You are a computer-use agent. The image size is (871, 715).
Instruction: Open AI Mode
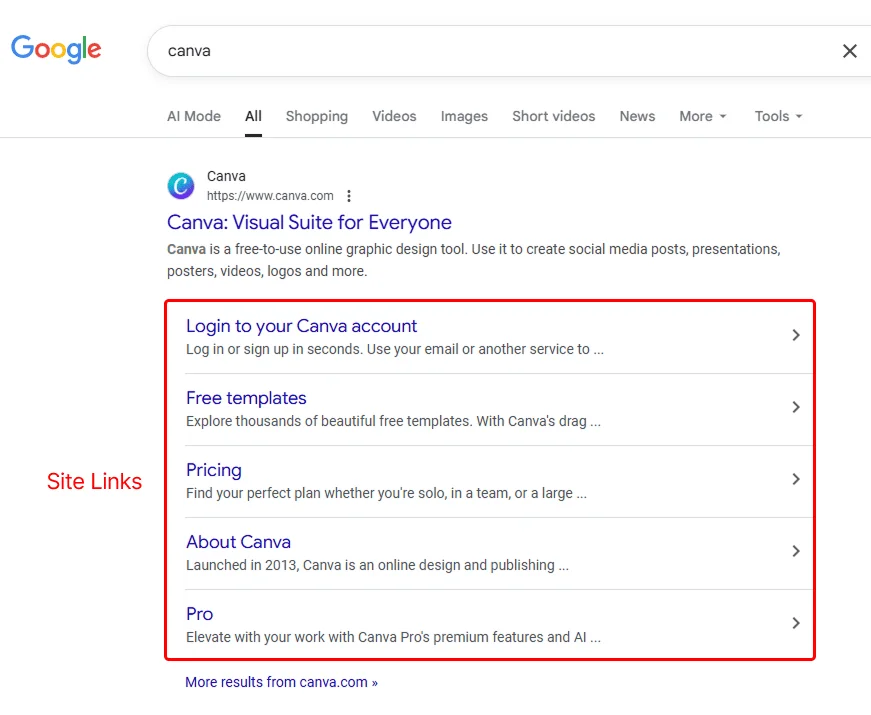click(193, 116)
